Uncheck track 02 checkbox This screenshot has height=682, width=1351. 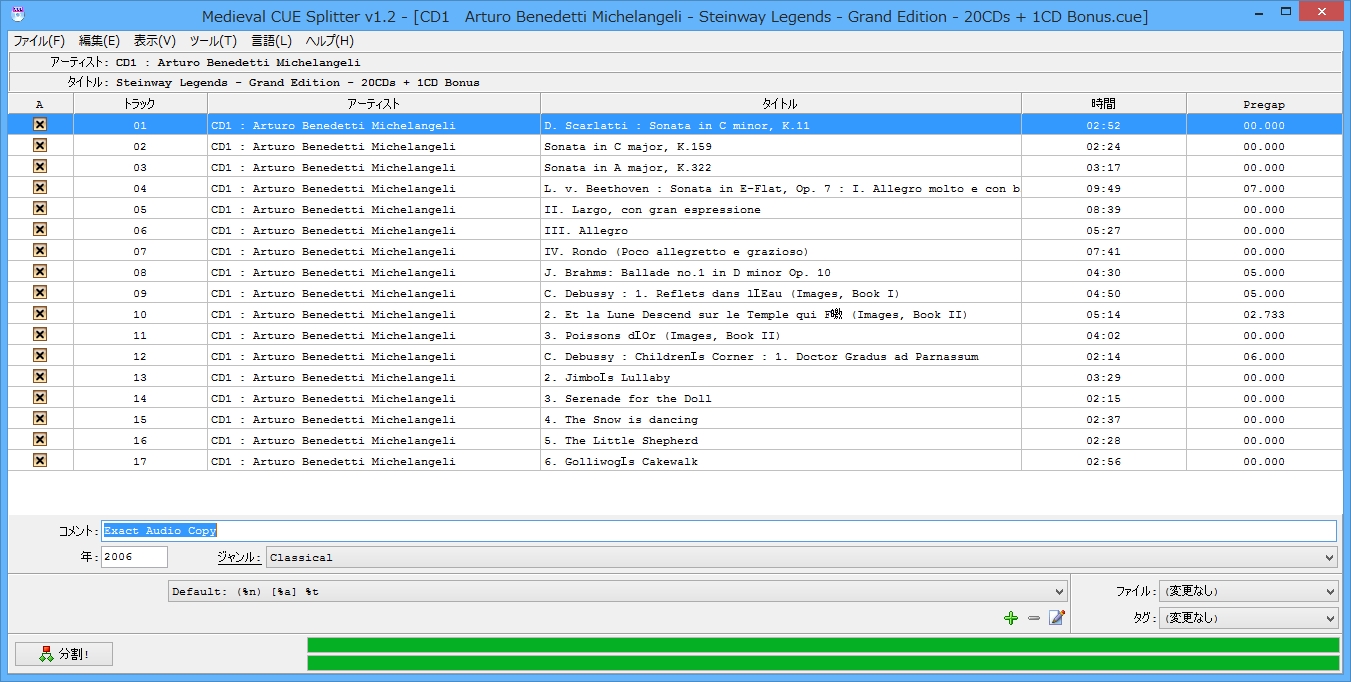click(x=40, y=146)
